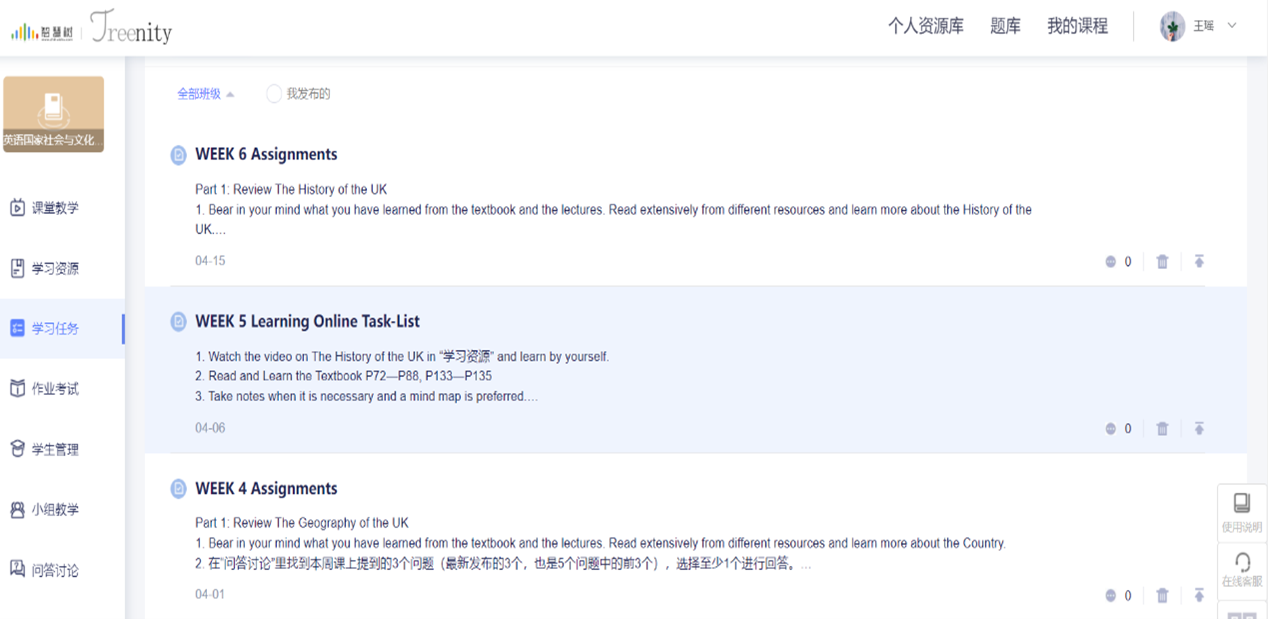Click the user profile avatar
The width and height of the screenshot is (1268, 619).
1172,27
